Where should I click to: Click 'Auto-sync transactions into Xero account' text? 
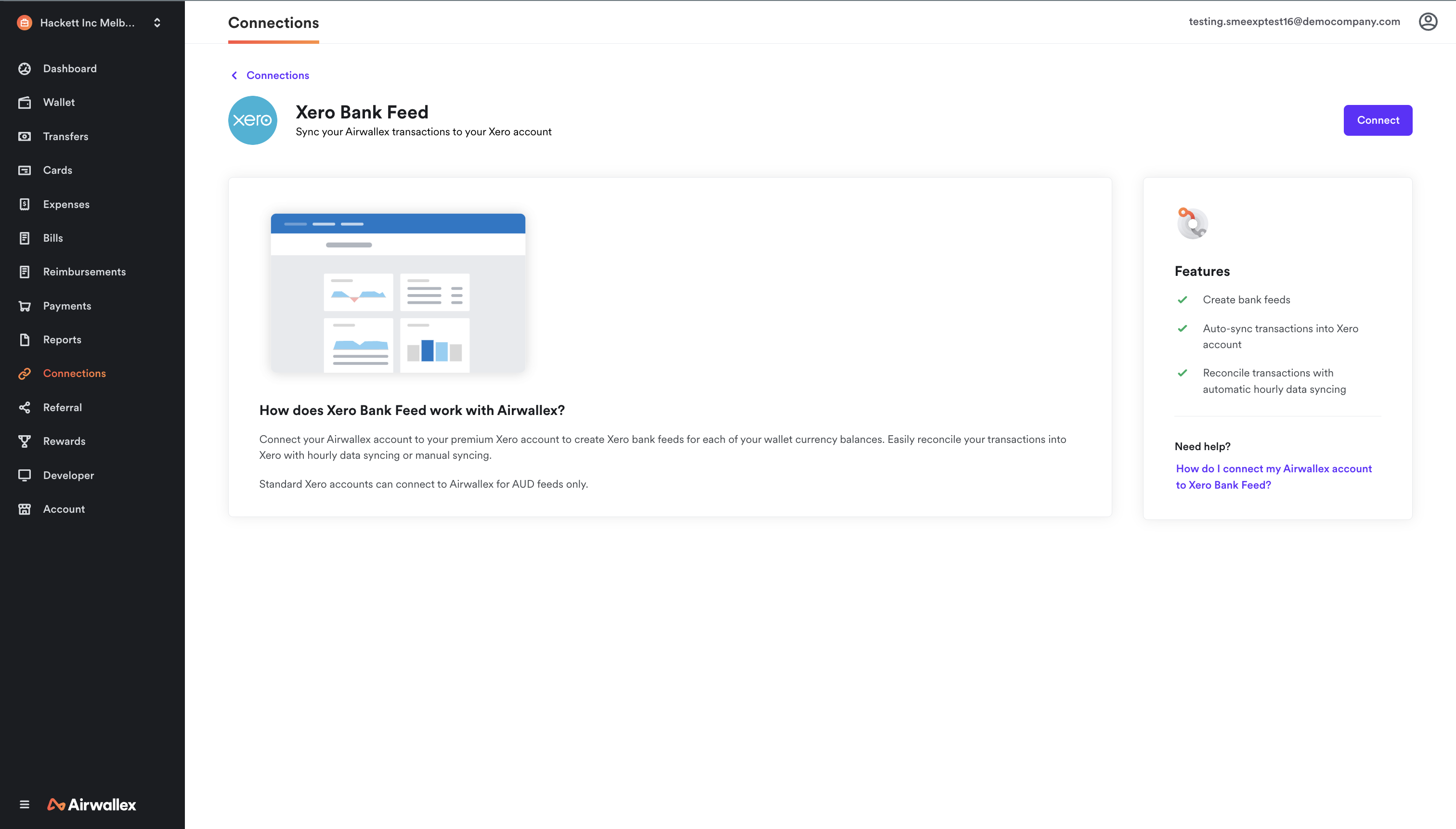click(x=1280, y=337)
